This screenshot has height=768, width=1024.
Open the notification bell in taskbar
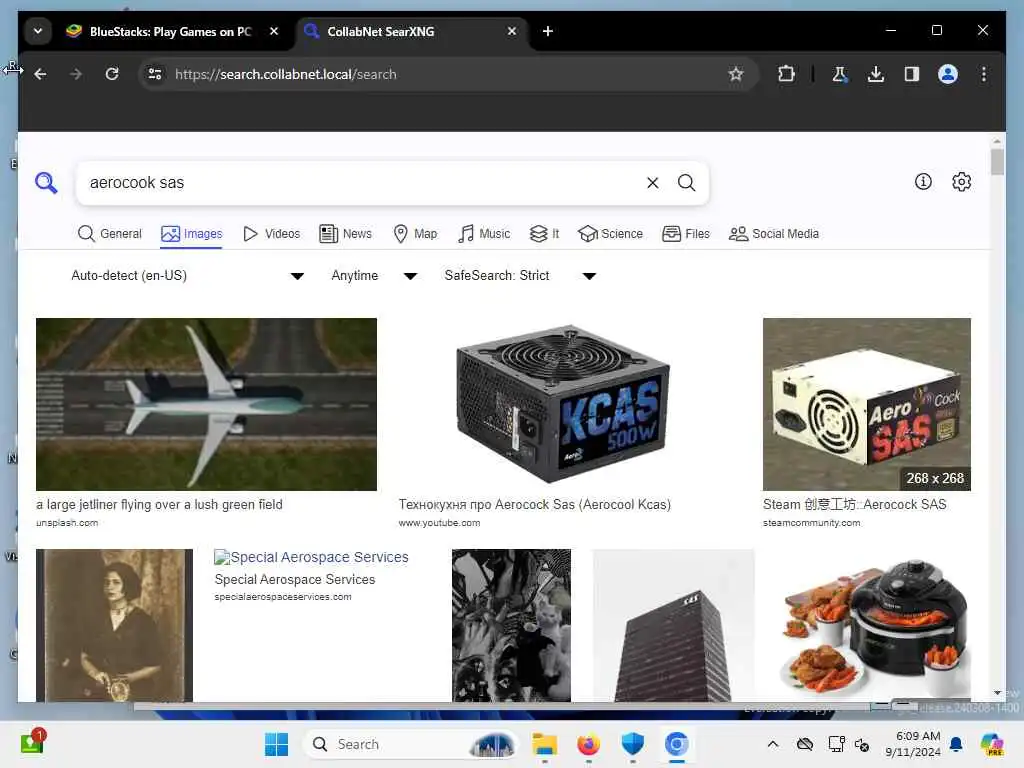coord(956,744)
